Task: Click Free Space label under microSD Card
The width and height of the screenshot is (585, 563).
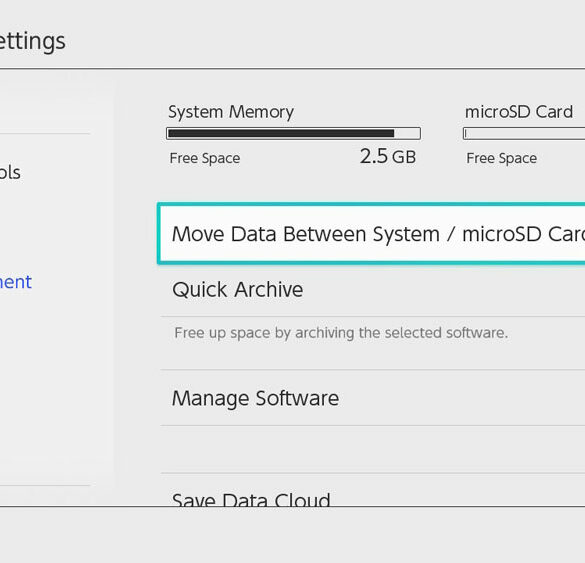Action: (501, 158)
